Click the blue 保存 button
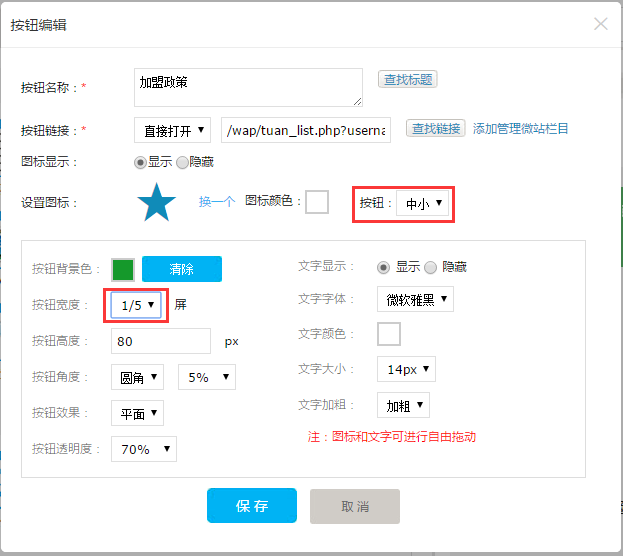This screenshot has height=556, width=623. pyautogui.click(x=252, y=506)
